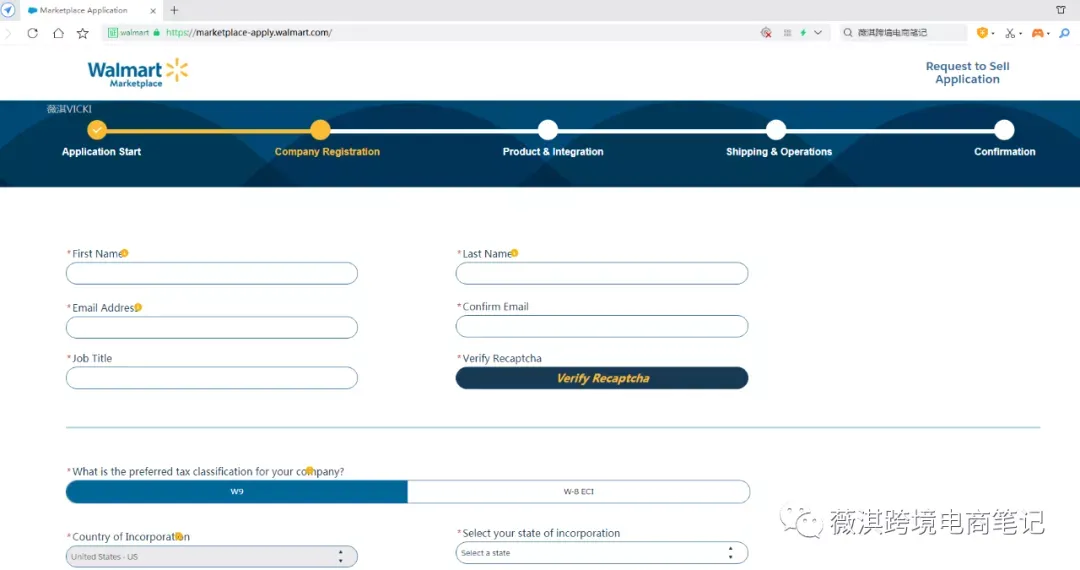Viewport: 1080px width, 570px height.
Task: Bookmark this page with the star icon
Action: (x=83, y=33)
